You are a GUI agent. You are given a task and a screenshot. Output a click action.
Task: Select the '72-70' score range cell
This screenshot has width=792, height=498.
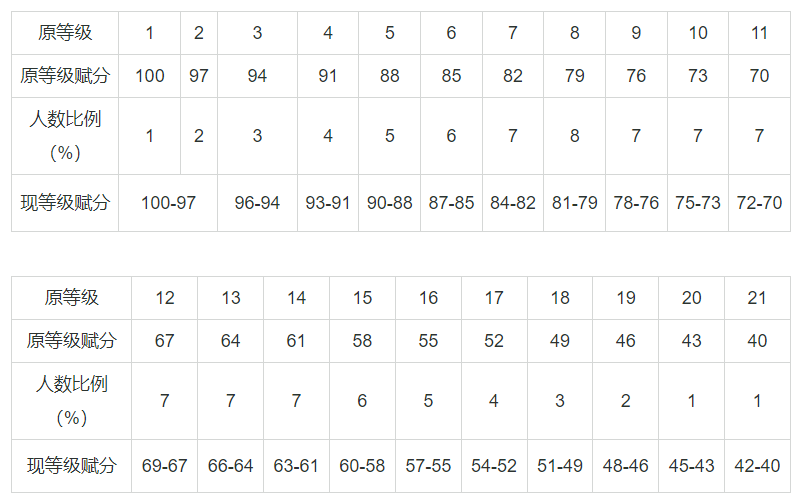[759, 203]
